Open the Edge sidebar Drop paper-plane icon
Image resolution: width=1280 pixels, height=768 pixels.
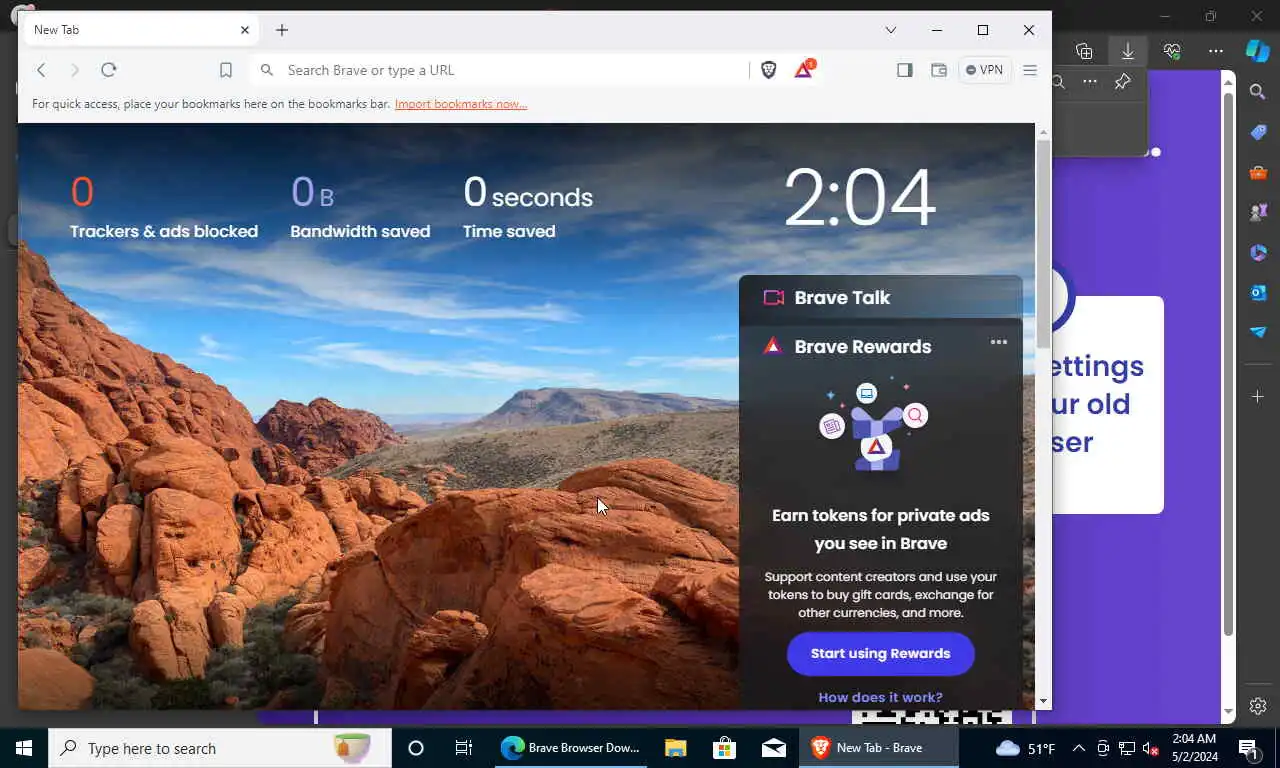(x=1258, y=332)
